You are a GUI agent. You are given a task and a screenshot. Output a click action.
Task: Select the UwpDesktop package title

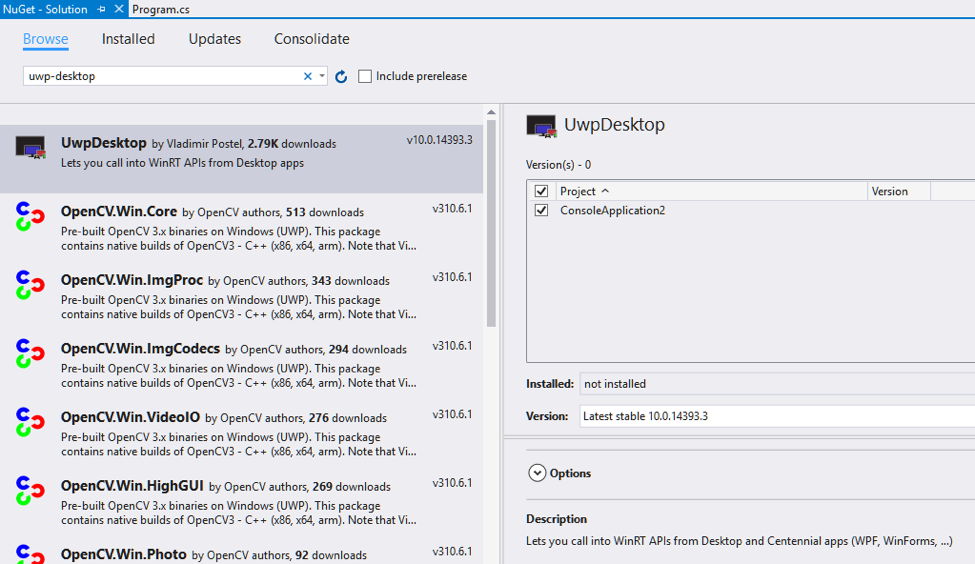pyautogui.click(x=104, y=143)
